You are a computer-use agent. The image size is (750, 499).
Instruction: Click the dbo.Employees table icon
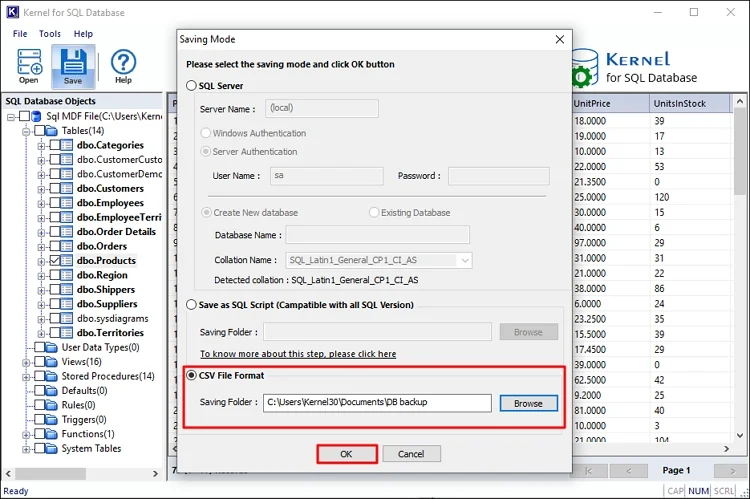pyautogui.click(x=67, y=203)
